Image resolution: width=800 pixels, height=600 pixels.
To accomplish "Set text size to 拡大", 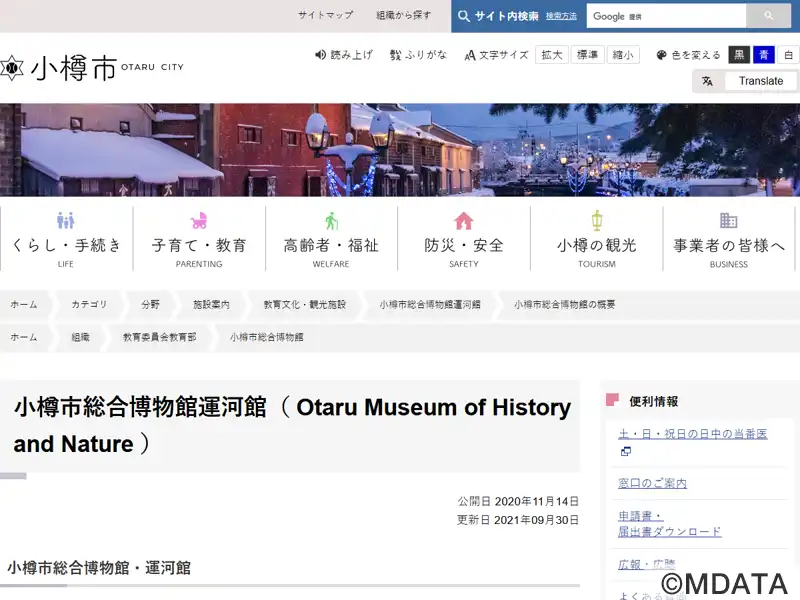I will point(551,55).
